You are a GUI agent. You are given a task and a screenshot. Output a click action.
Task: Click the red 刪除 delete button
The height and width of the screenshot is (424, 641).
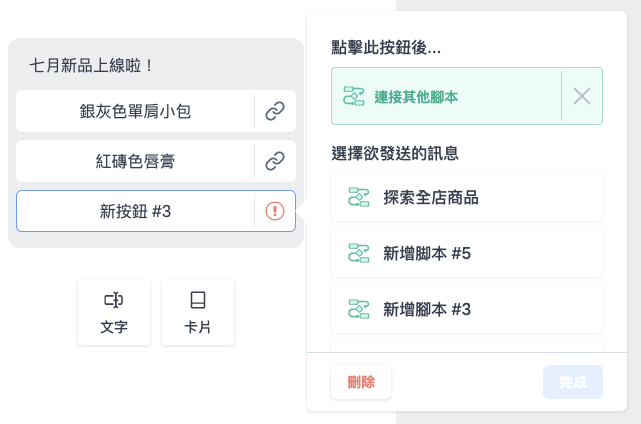pyautogui.click(x=361, y=382)
